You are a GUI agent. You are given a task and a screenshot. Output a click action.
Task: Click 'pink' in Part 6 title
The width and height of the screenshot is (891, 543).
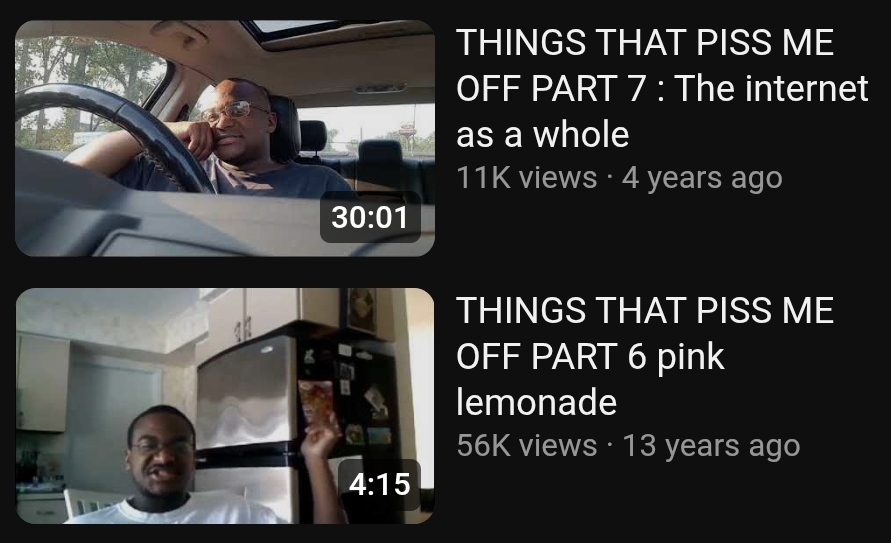(x=690, y=358)
